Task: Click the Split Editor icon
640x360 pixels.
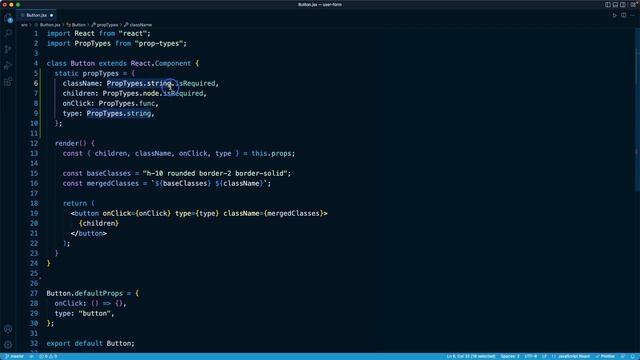Action: coord(624,15)
